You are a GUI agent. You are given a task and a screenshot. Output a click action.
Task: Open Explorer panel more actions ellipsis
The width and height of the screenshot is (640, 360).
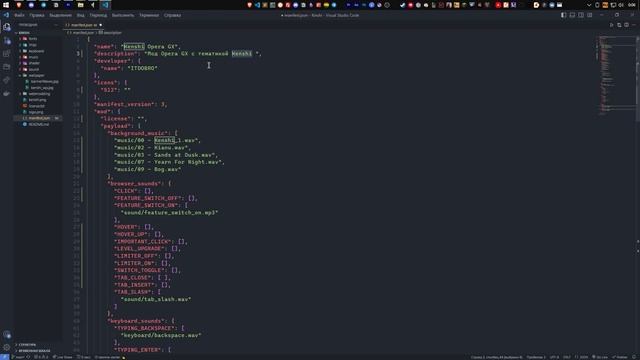[56, 25]
